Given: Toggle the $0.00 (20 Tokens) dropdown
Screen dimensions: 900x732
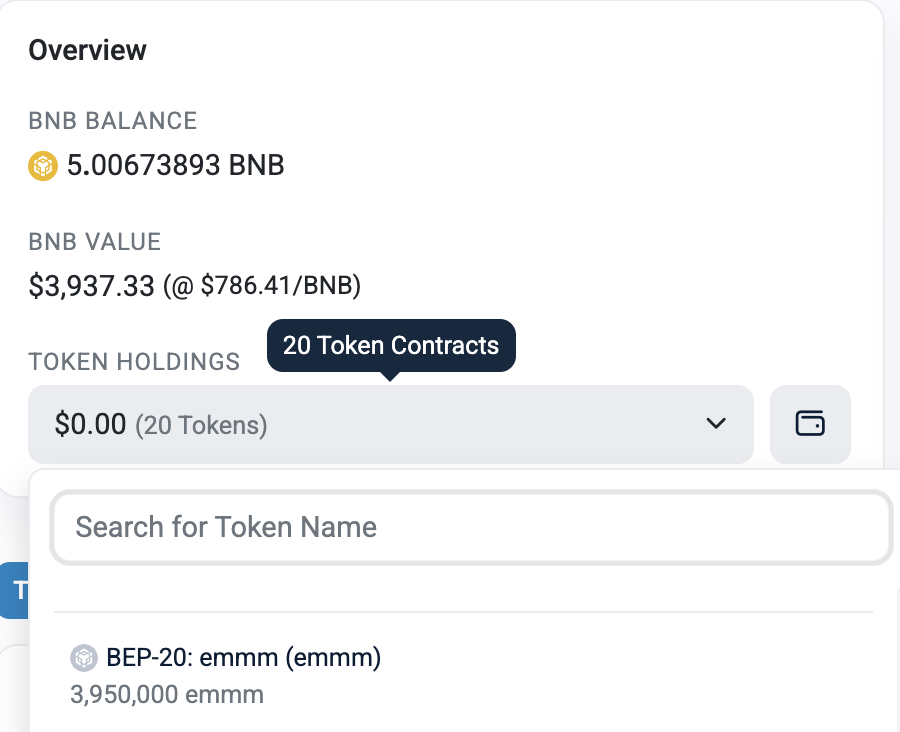Looking at the screenshot, I should coord(390,424).
